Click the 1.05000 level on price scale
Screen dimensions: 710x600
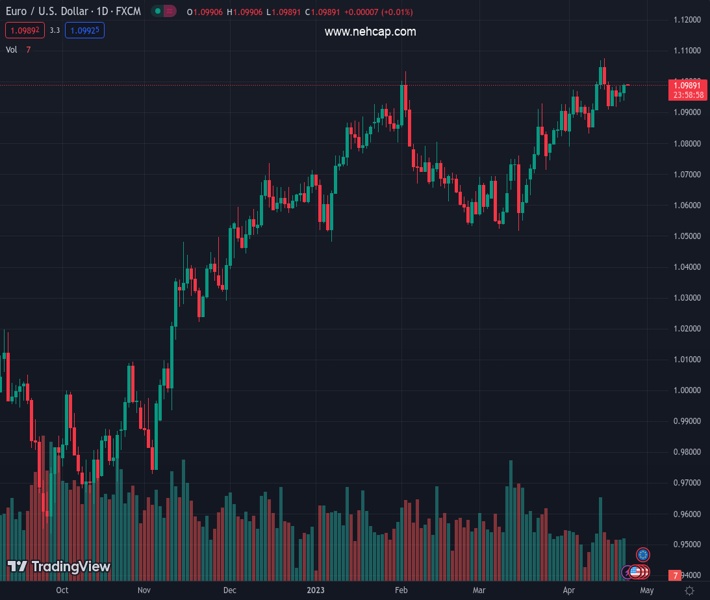tap(686, 236)
